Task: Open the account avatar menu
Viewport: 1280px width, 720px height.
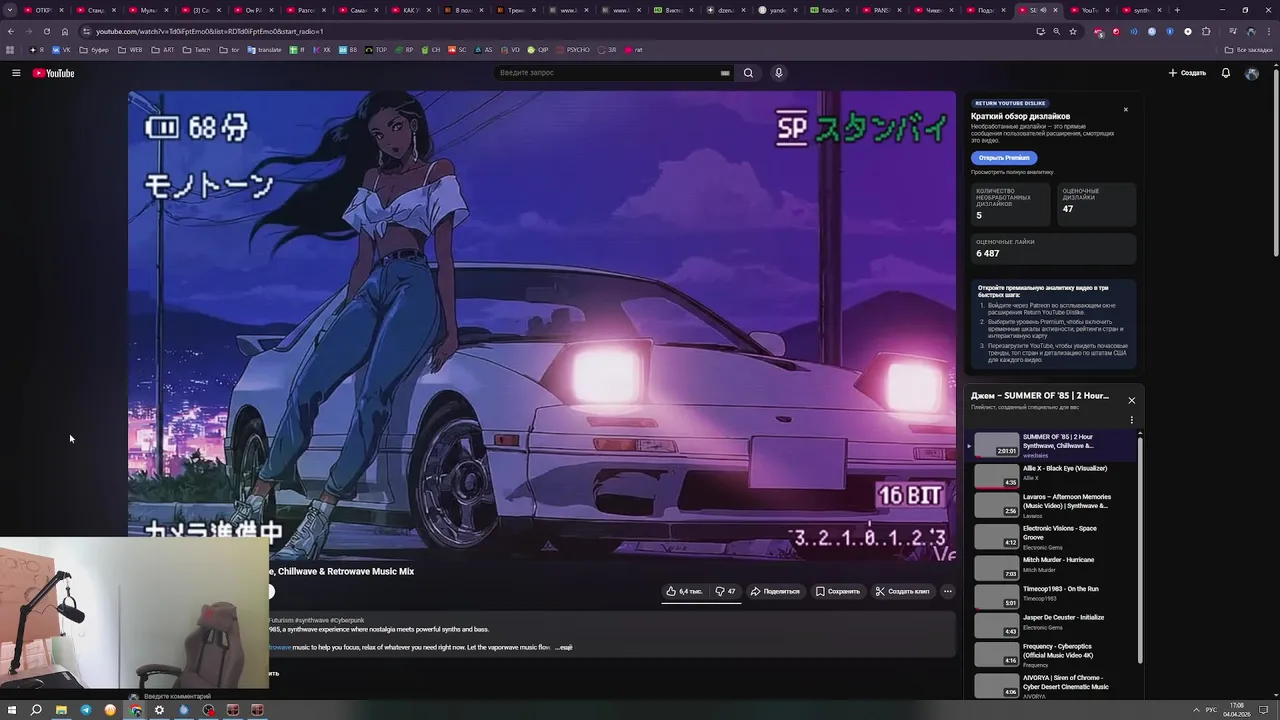Action: (1252, 73)
